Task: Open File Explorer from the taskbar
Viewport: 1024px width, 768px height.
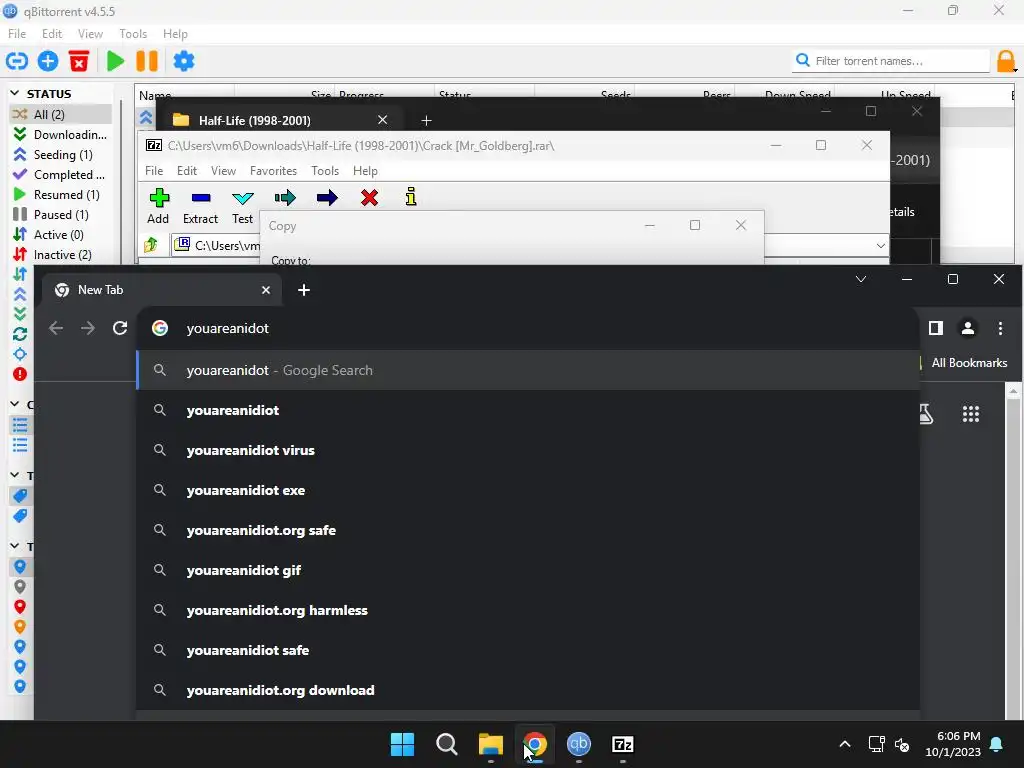Action: [490, 744]
